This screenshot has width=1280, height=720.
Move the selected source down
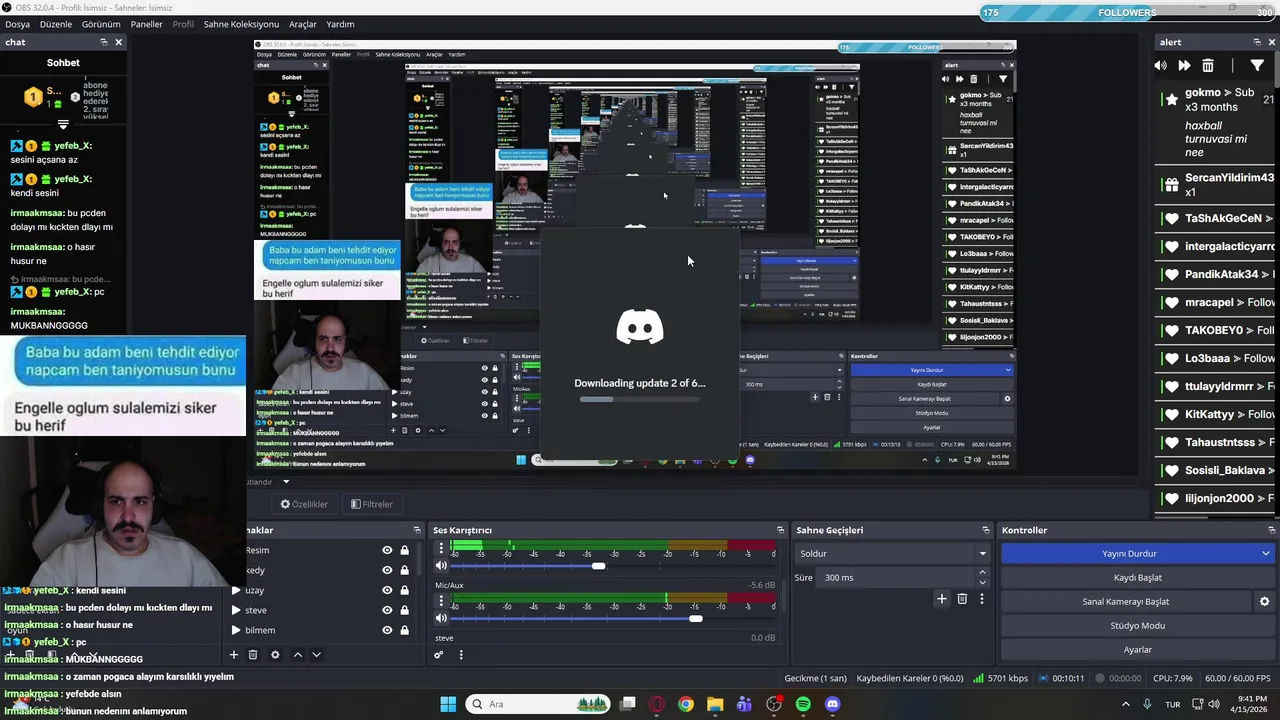pyautogui.click(x=316, y=655)
